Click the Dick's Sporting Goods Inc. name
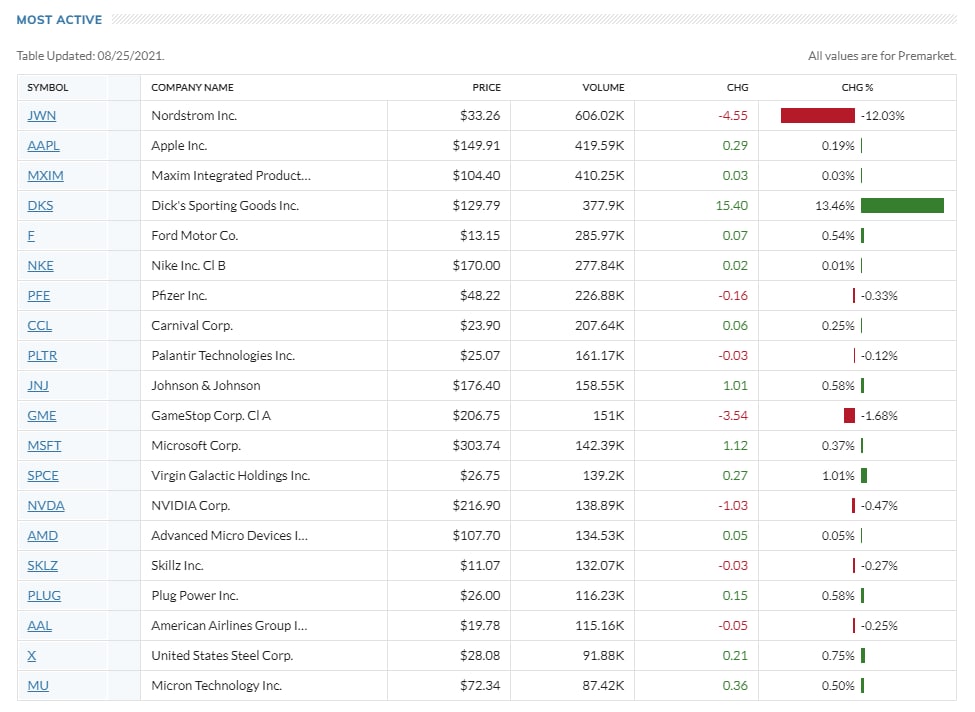The width and height of the screenshot is (975, 712). tap(225, 205)
